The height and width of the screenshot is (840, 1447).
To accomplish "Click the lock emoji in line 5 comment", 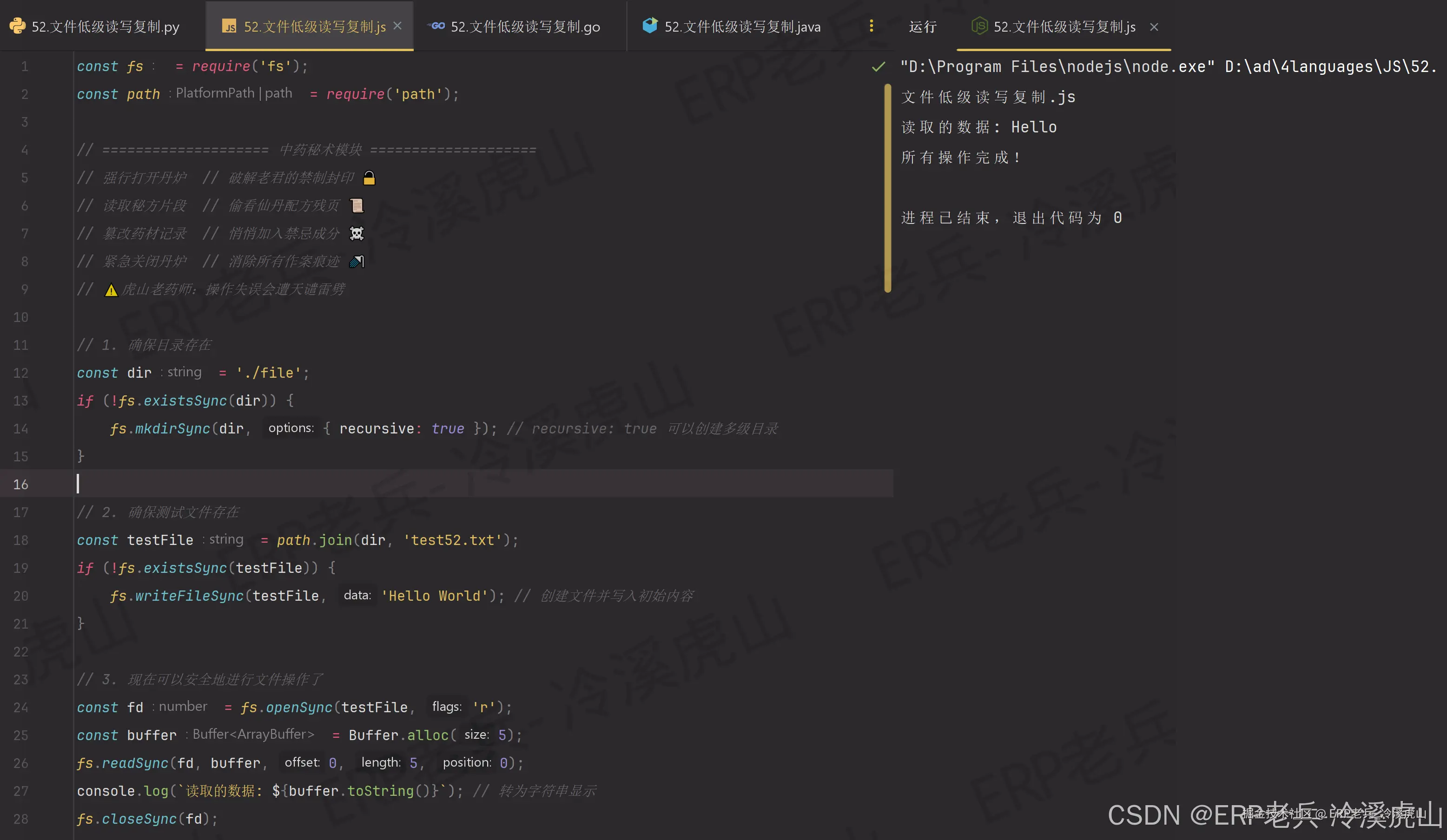I will click(369, 178).
